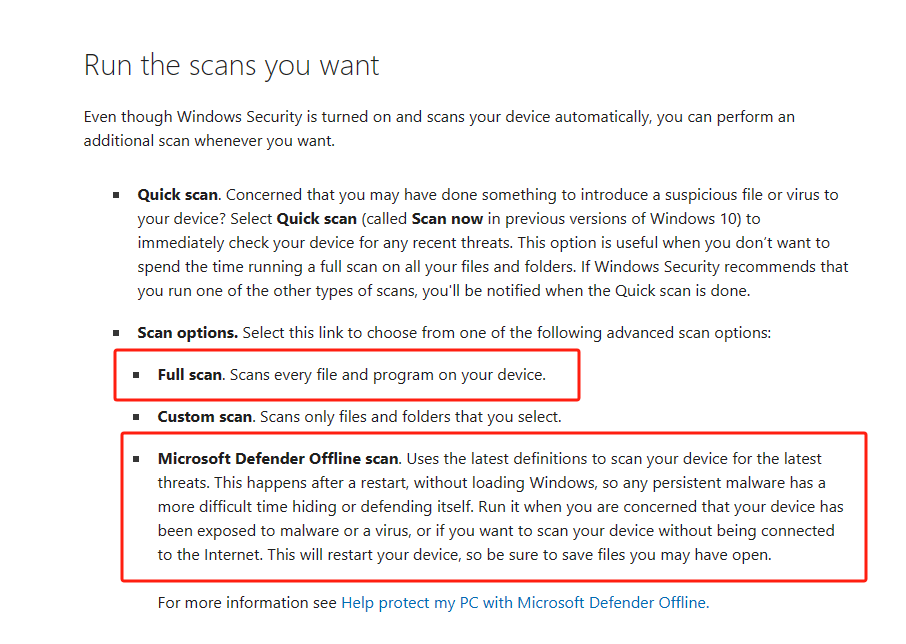
Task: Click the bold Scan options. label
Action: (x=187, y=332)
